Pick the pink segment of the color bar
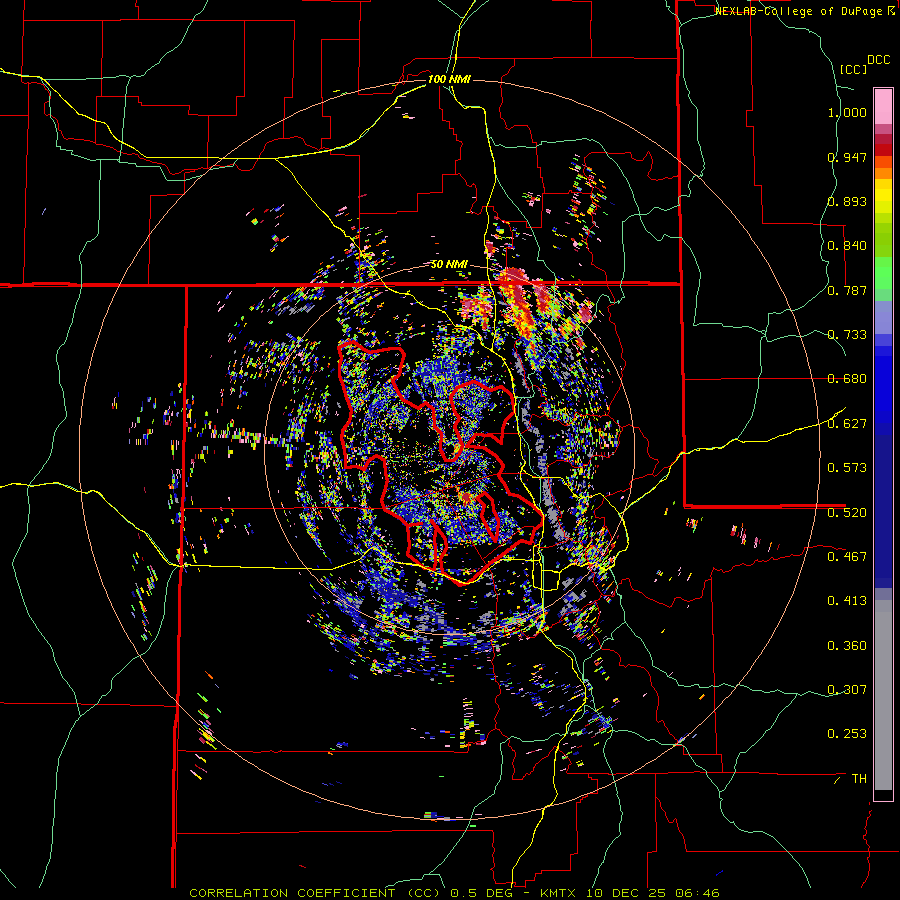This screenshot has height=900, width=900. (x=883, y=106)
